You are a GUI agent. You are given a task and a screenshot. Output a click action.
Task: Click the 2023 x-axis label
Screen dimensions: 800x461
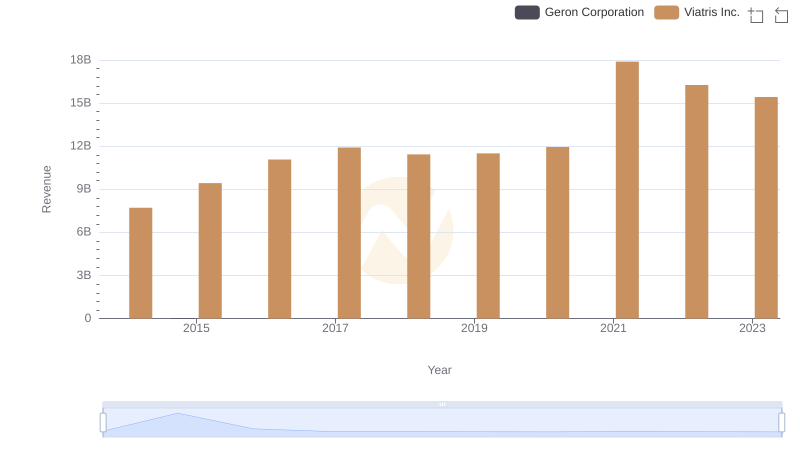pyautogui.click(x=753, y=328)
